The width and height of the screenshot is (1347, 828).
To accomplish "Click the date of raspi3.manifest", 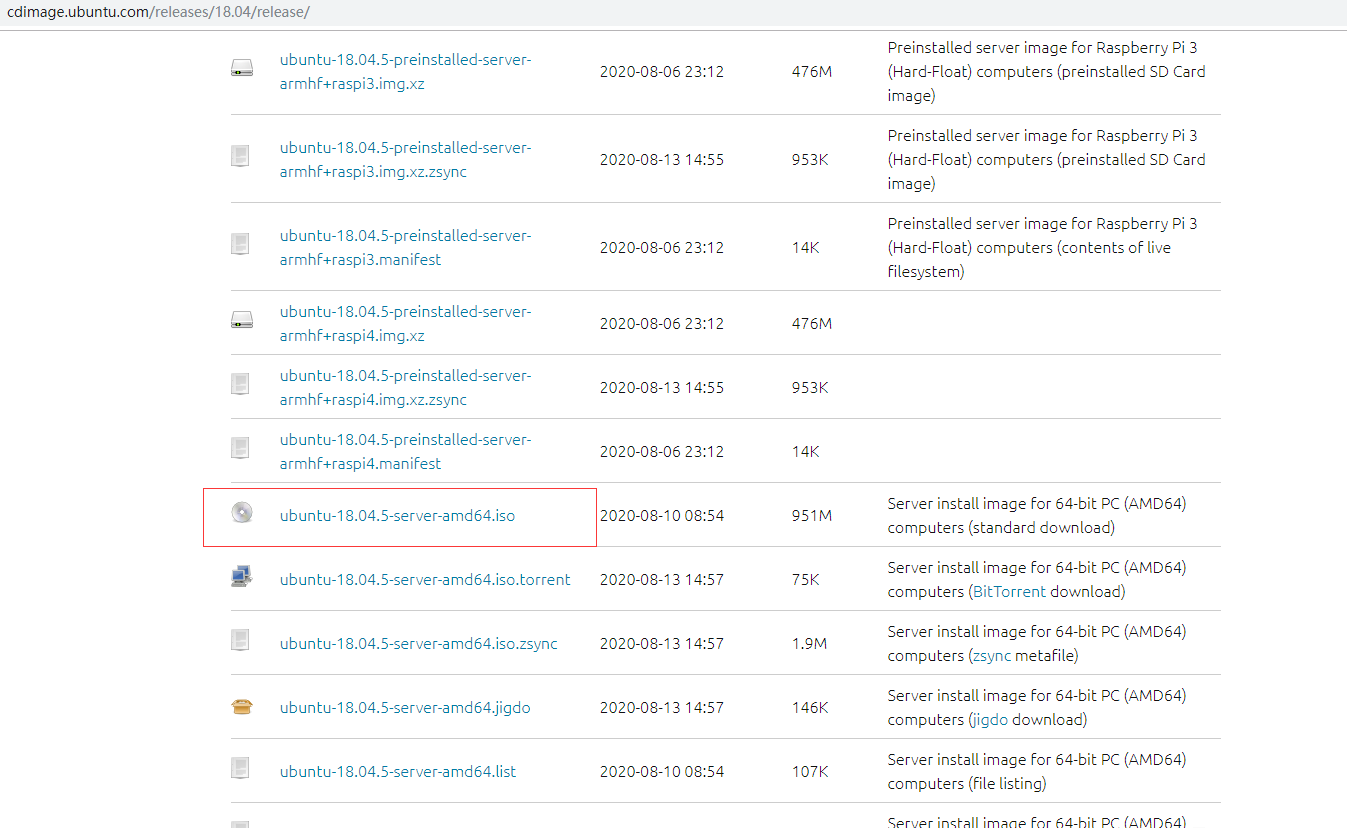I will click(x=662, y=248).
